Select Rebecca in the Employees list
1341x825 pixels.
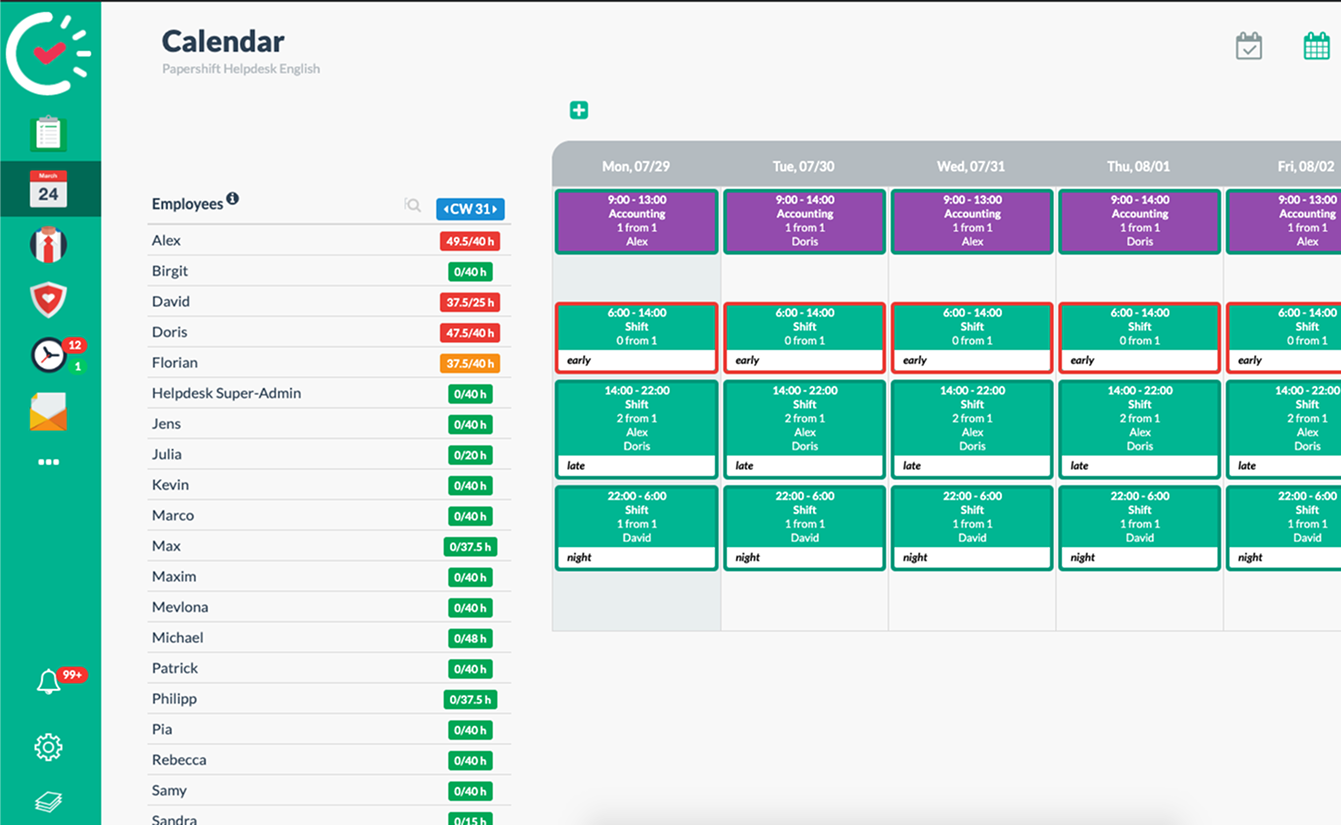pos(179,760)
